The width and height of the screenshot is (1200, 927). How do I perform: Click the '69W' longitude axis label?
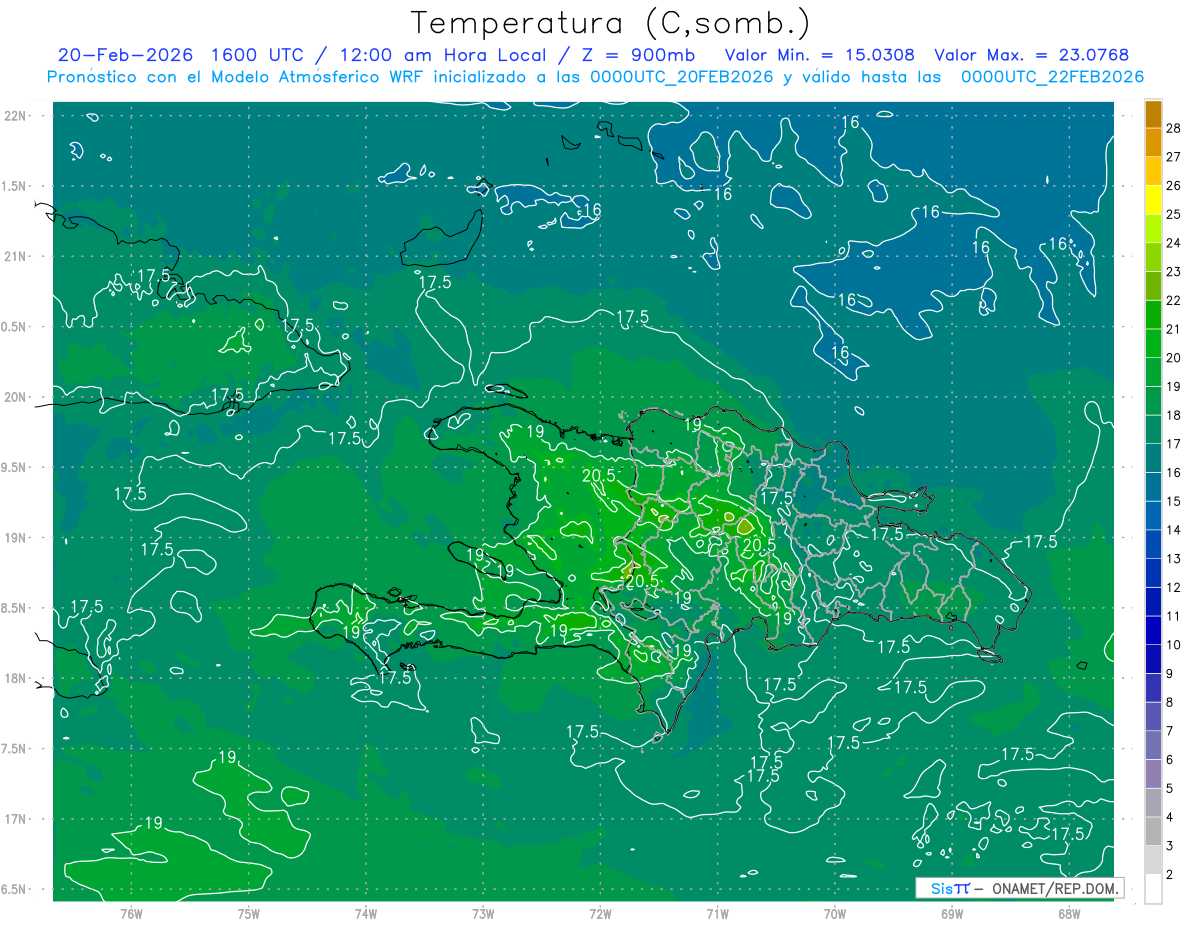(951, 913)
